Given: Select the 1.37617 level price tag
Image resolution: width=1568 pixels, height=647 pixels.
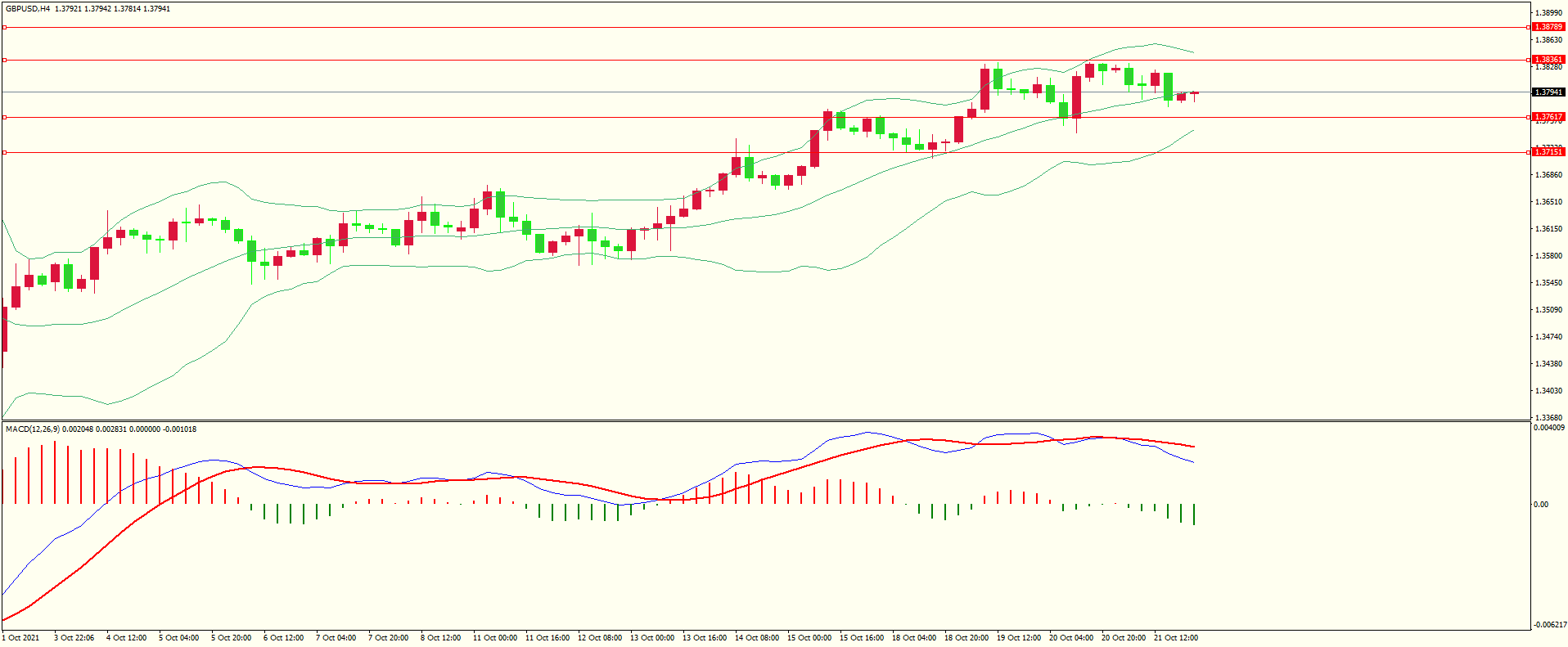Looking at the screenshot, I should 1548,117.
